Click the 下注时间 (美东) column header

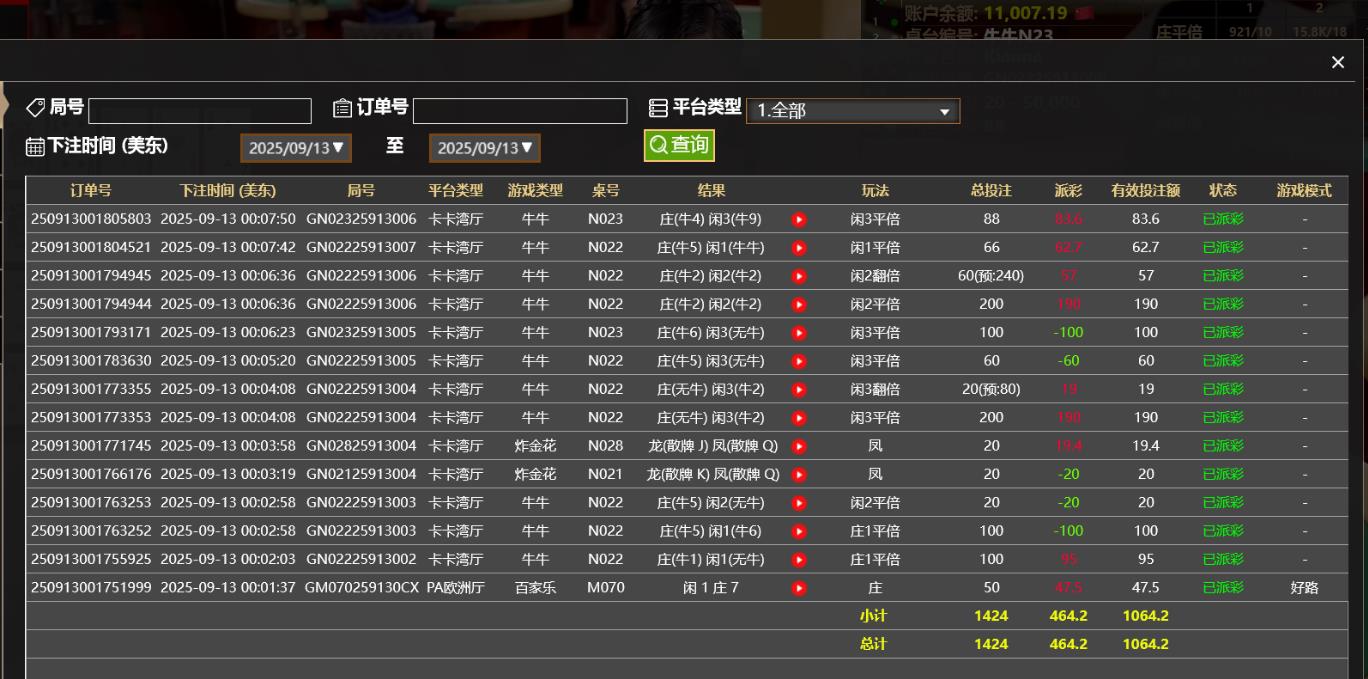(x=228, y=190)
